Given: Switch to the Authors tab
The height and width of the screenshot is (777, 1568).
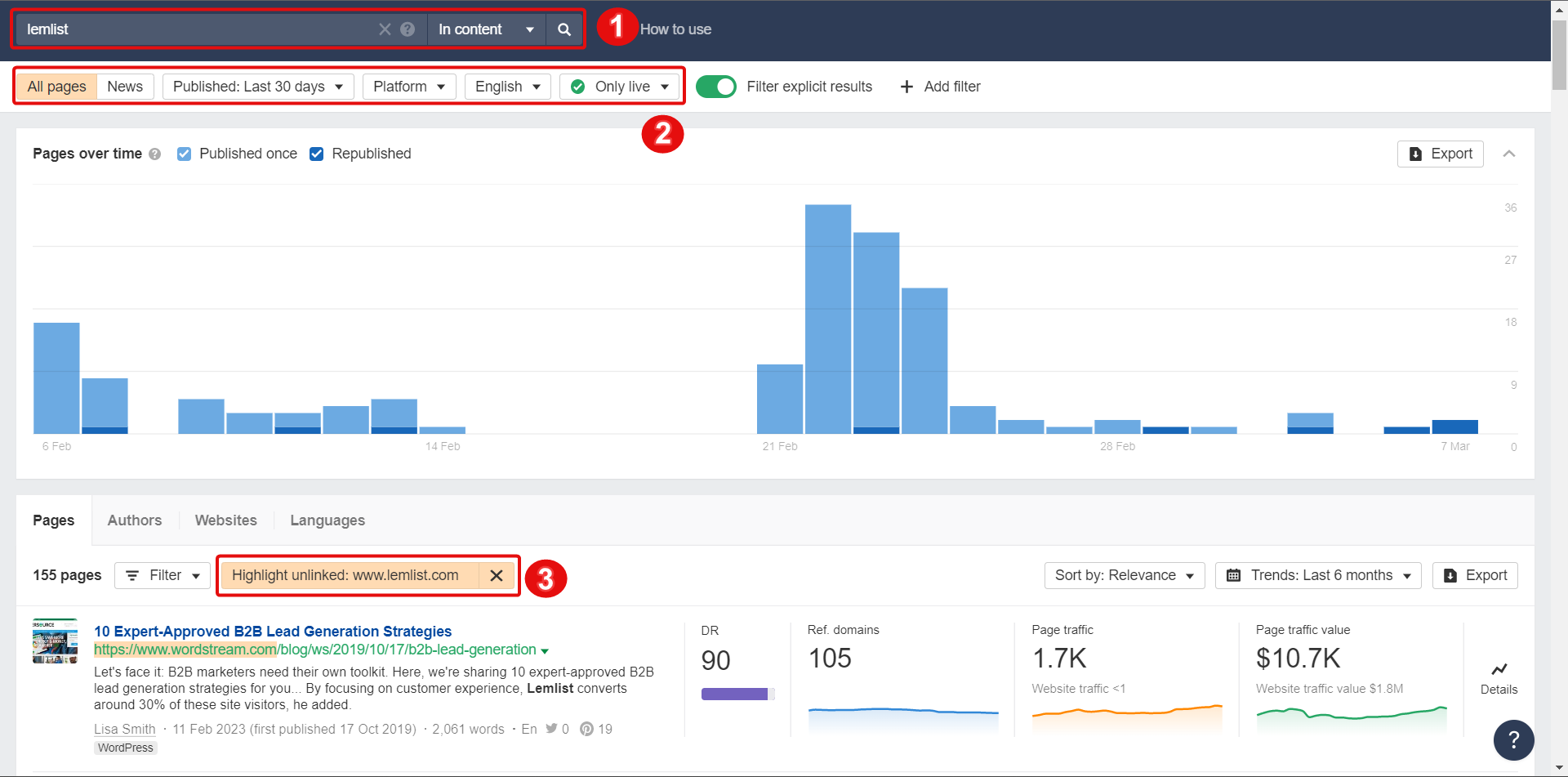Looking at the screenshot, I should [x=135, y=520].
